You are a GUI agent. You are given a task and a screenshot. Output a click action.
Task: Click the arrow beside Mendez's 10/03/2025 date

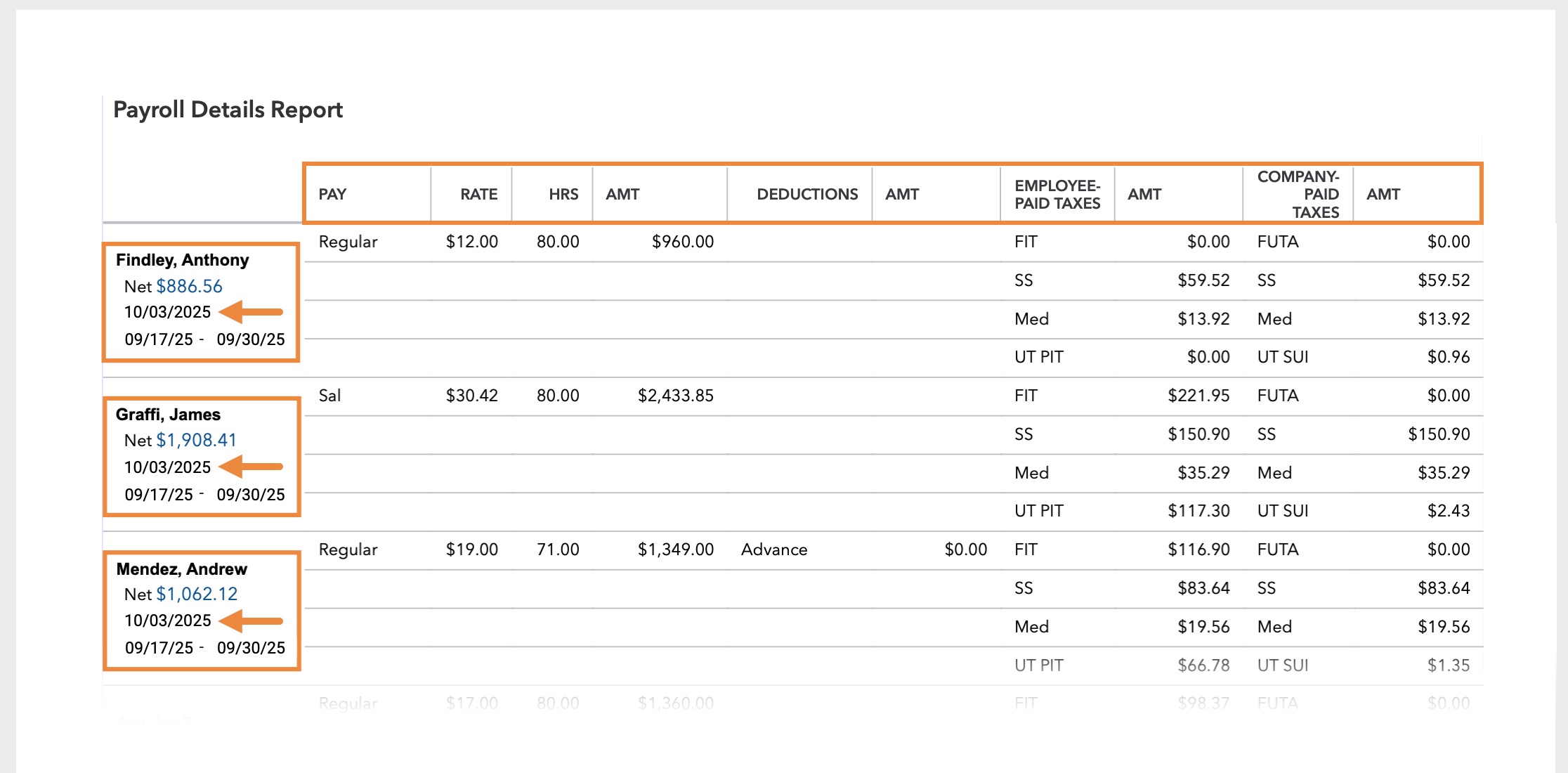point(251,621)
